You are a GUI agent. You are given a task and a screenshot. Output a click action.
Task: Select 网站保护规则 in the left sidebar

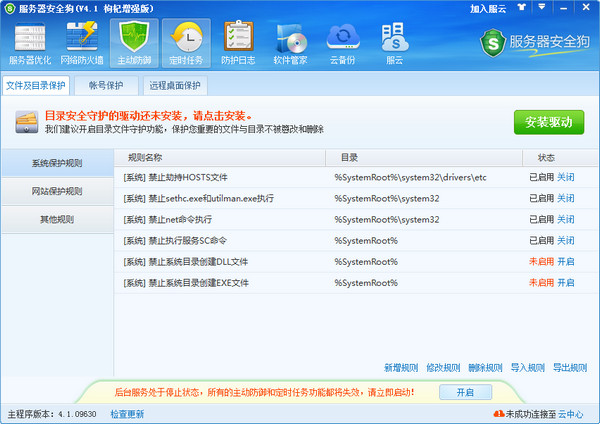pos(57,191)
